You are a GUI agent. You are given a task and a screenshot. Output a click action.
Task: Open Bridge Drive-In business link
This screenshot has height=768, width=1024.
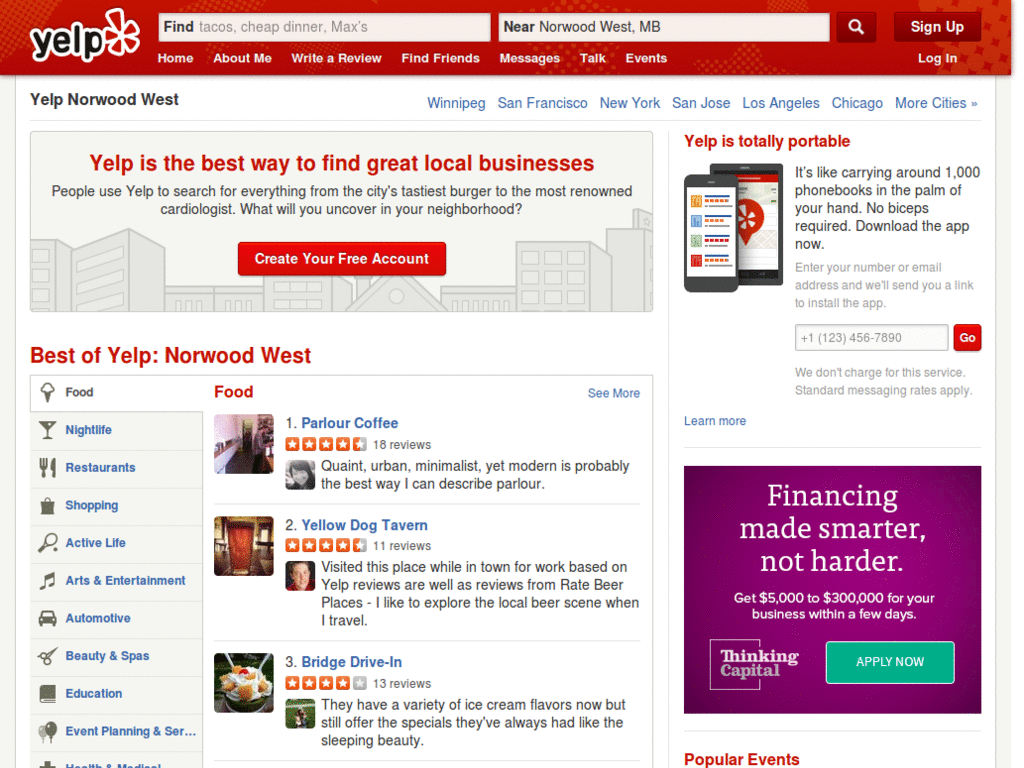[351, 662]
